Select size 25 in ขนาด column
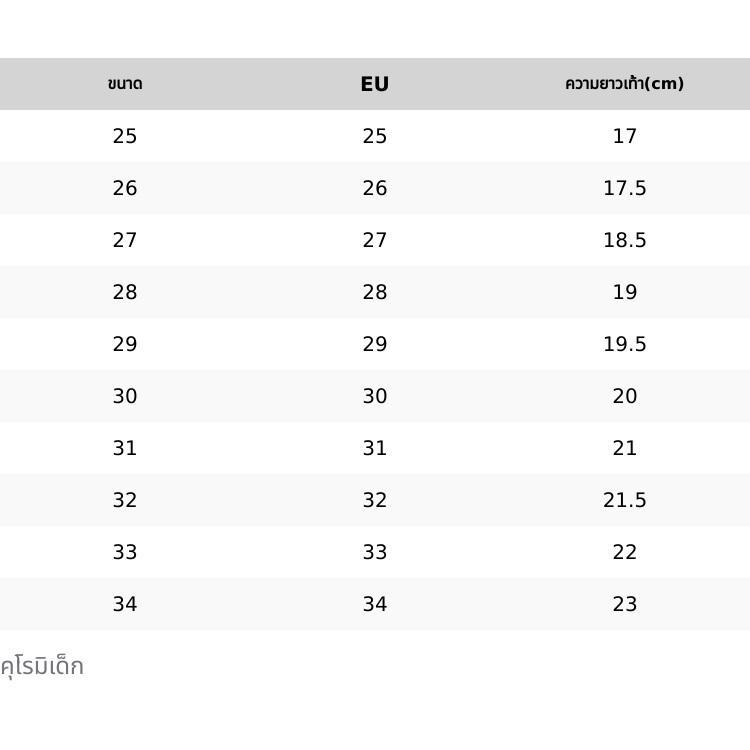Image resolution: width=750 pixels, height=750 pixels. point(125,136)
